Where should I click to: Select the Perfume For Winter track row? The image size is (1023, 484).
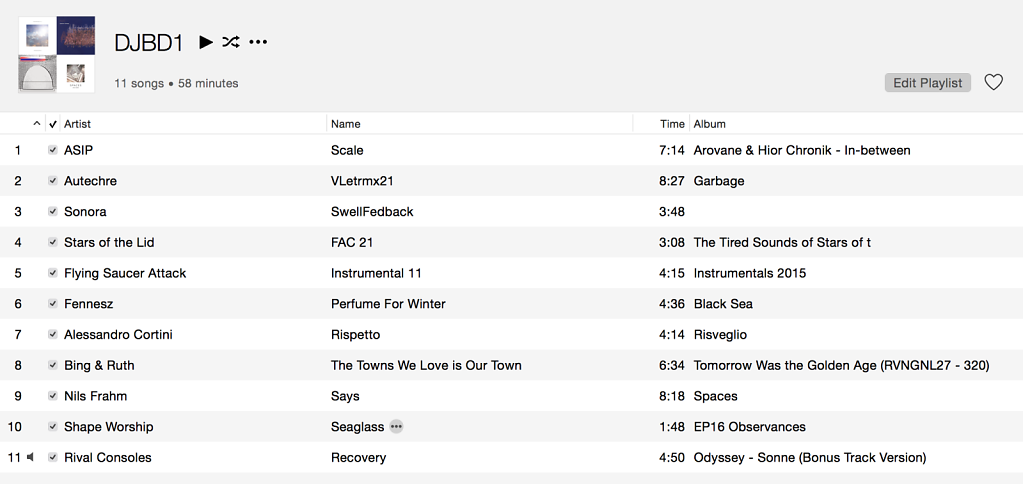[512, 303]
